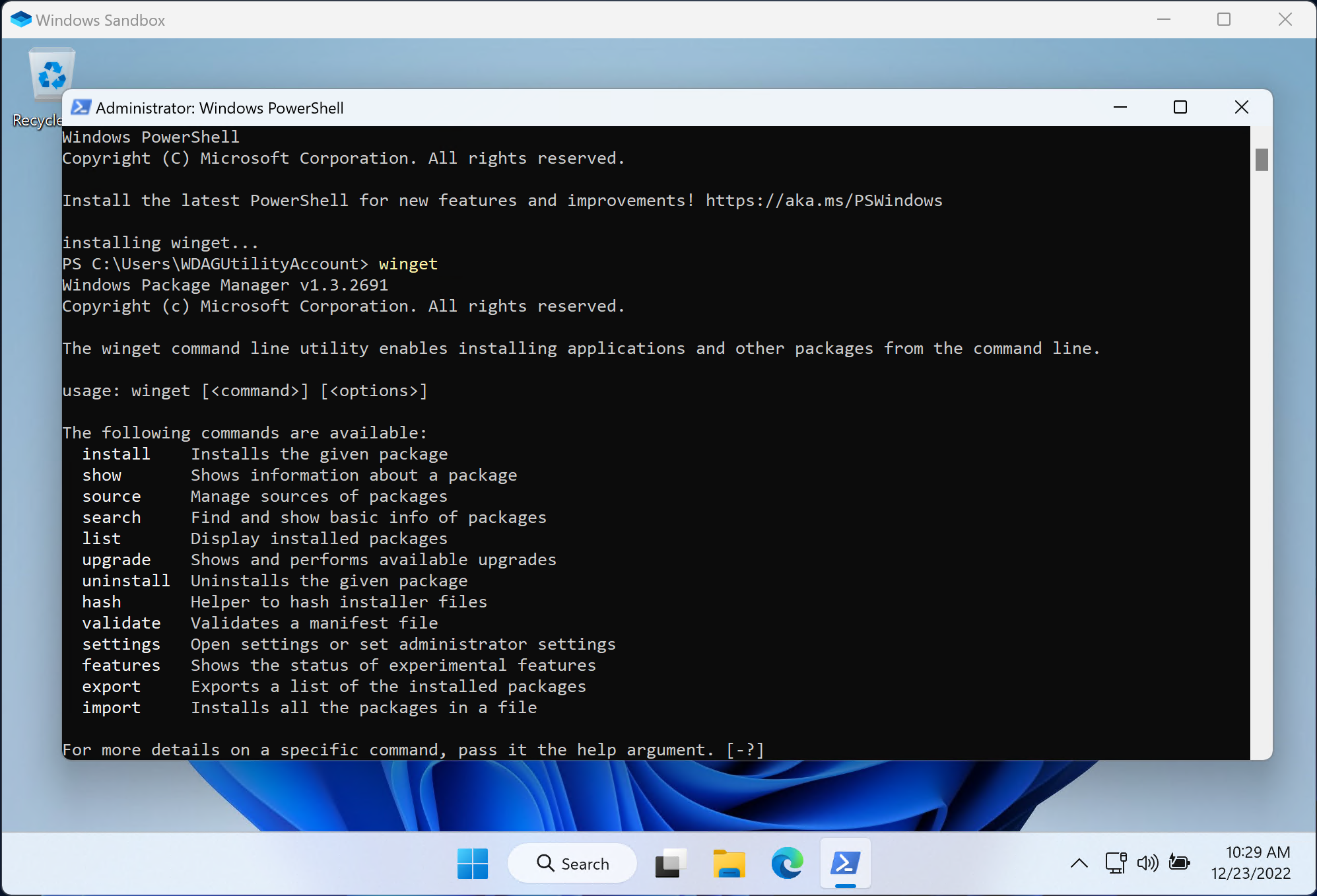Click the 'import' command row

coord(310,708)
